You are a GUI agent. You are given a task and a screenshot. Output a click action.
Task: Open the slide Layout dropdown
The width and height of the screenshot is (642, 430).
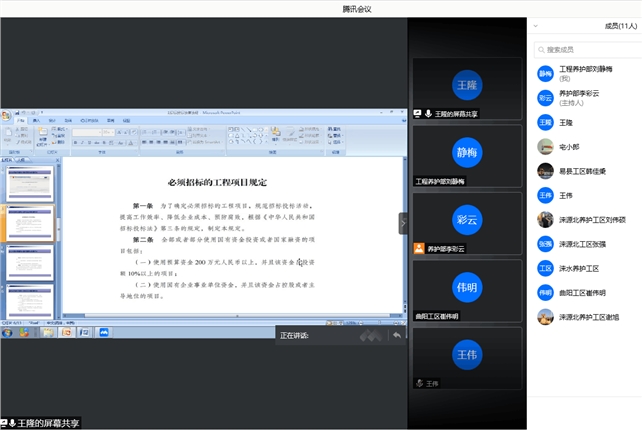[59, 129]
